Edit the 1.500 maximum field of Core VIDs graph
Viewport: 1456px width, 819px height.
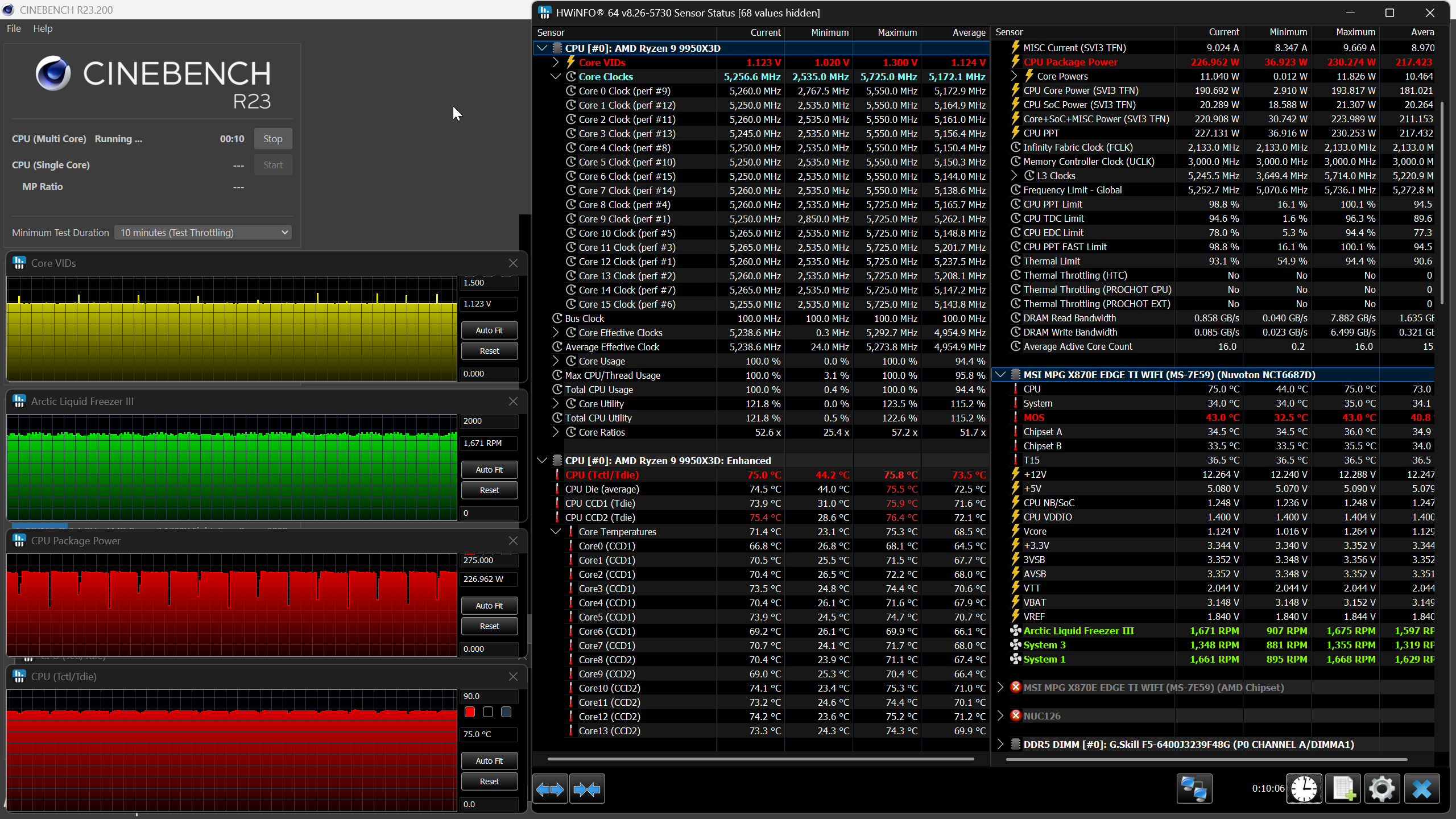coord(489,283)
